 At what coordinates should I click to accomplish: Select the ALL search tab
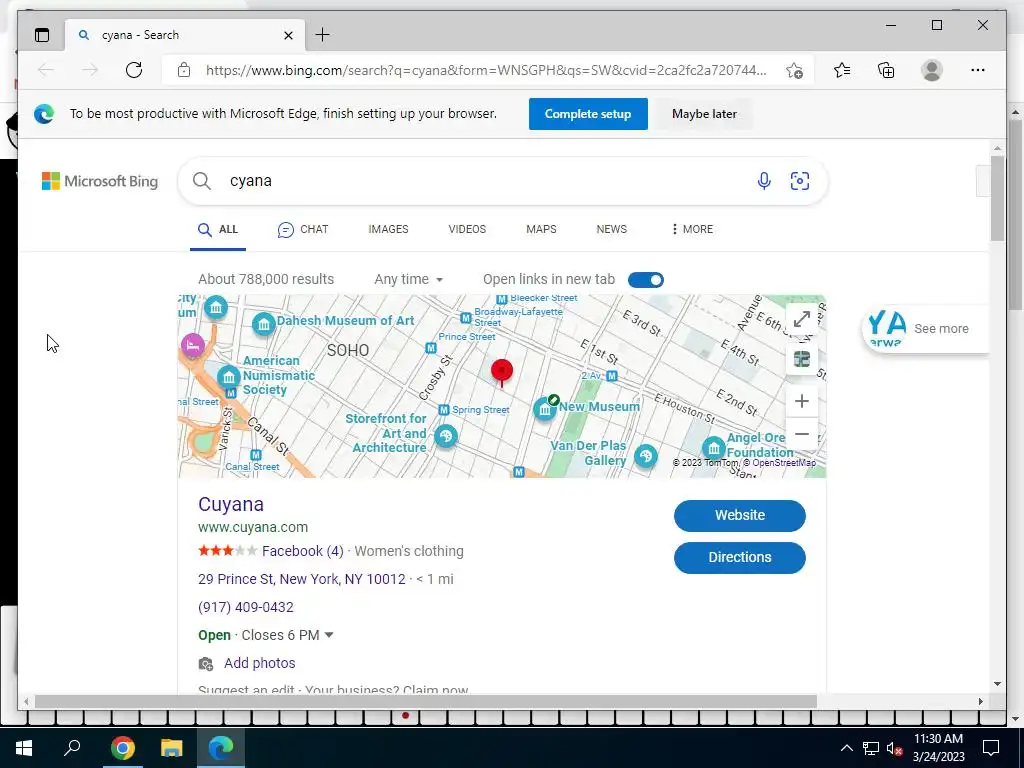point(218,229)
